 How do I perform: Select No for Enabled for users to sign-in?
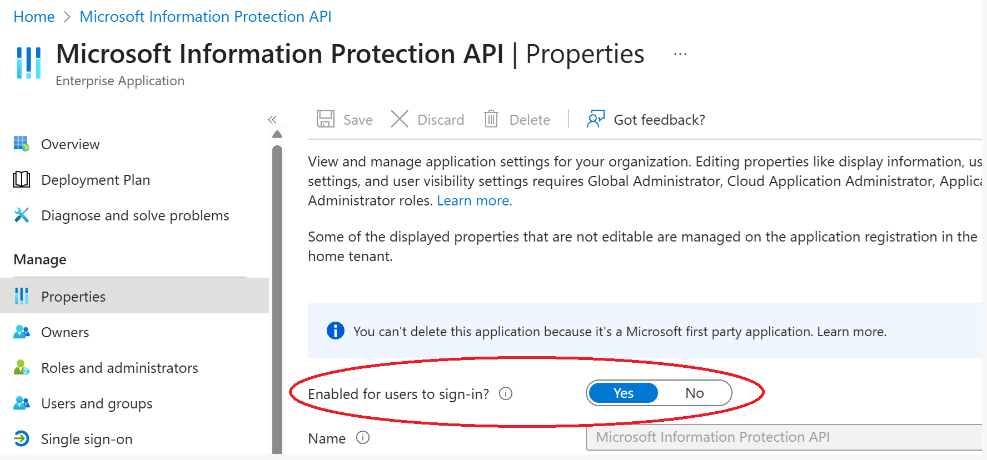[x=694, y=393]
